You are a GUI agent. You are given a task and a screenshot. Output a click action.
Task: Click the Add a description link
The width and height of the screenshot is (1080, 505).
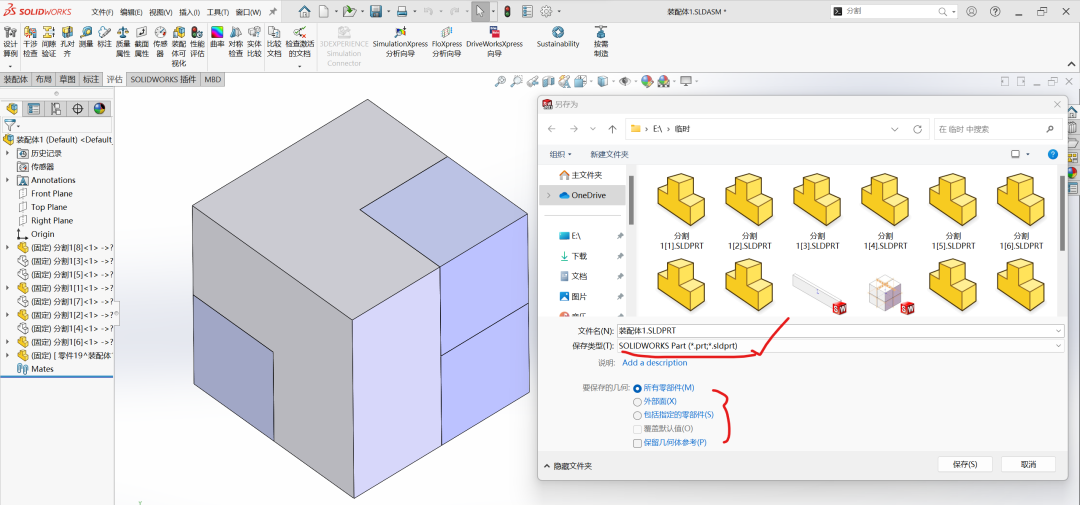click(655, 363)
